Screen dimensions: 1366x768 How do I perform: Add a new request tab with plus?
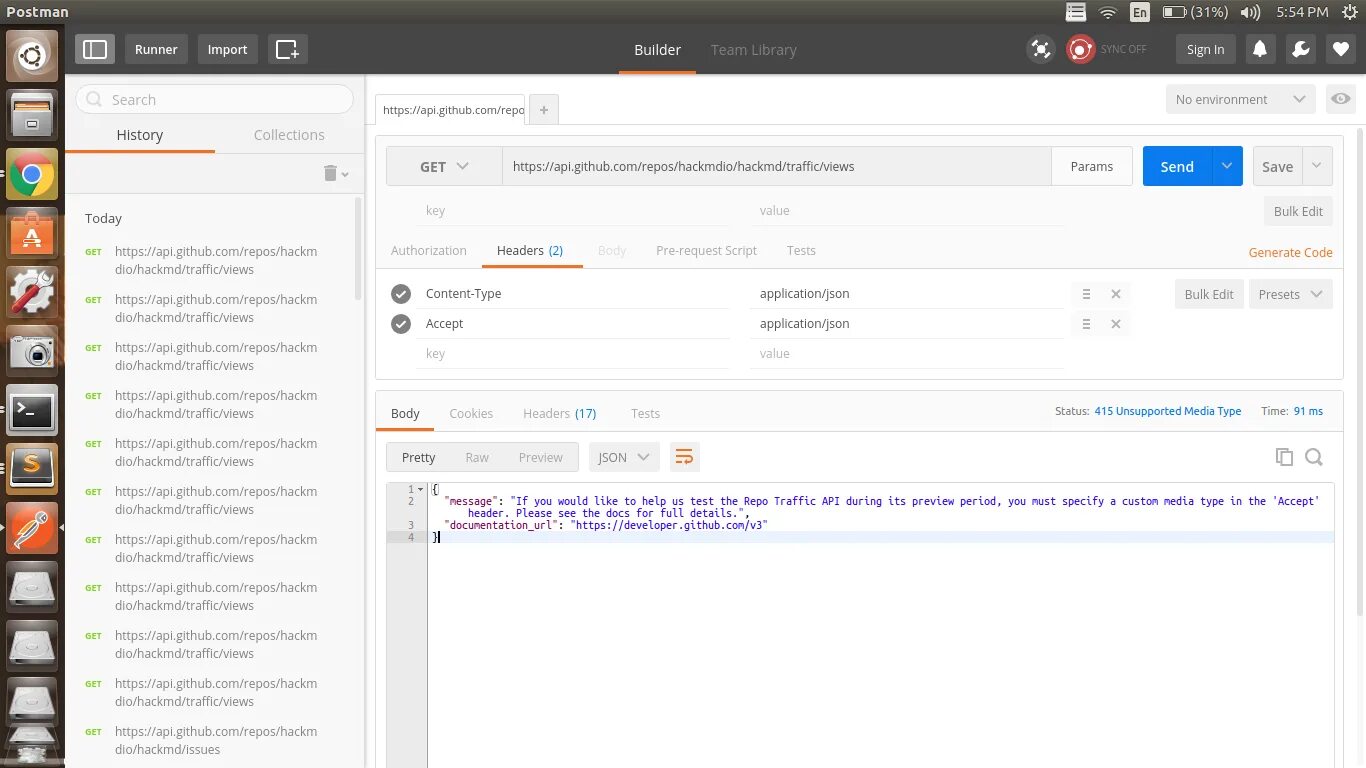point(543,110)
